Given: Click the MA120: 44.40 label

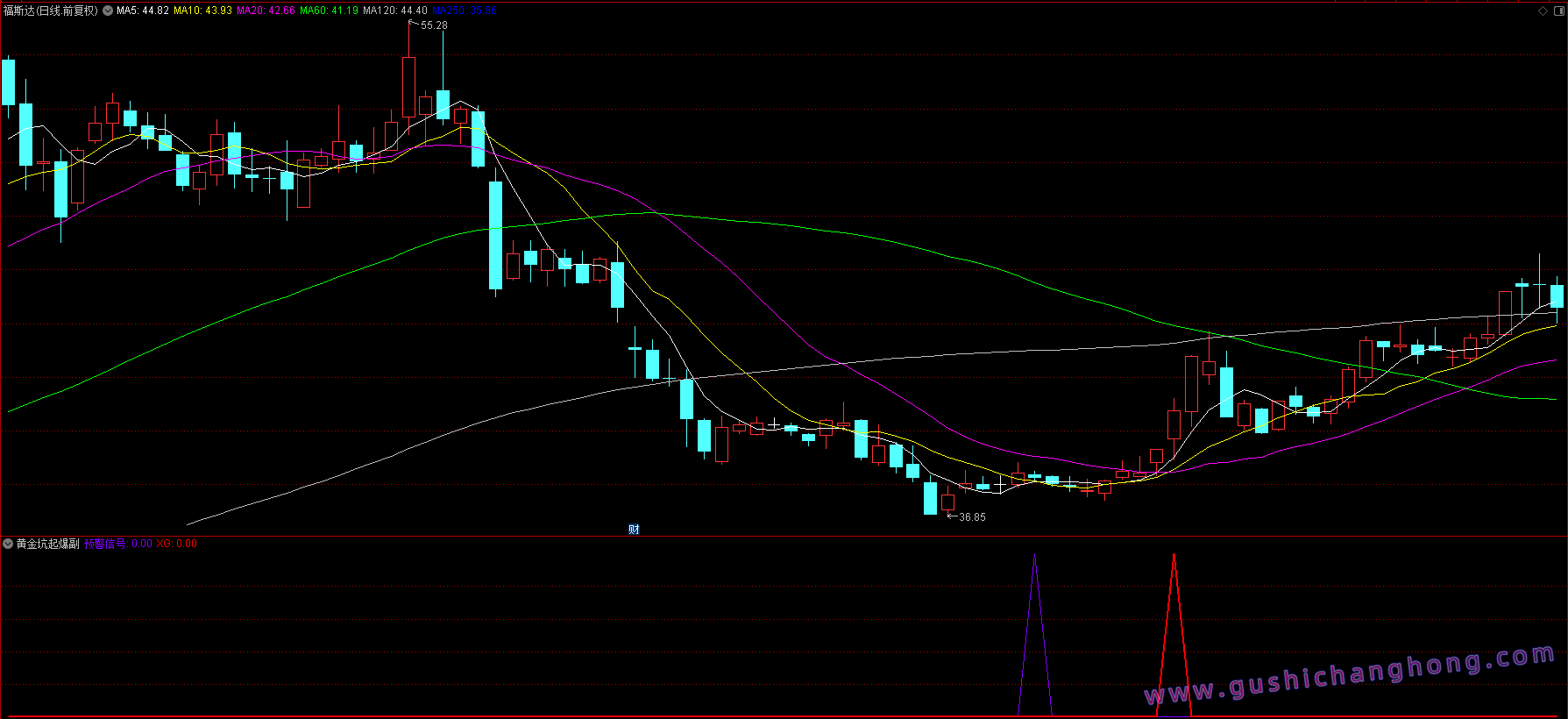Looking at the screenshot, I should pyautogui.click(x=395, y=11).
